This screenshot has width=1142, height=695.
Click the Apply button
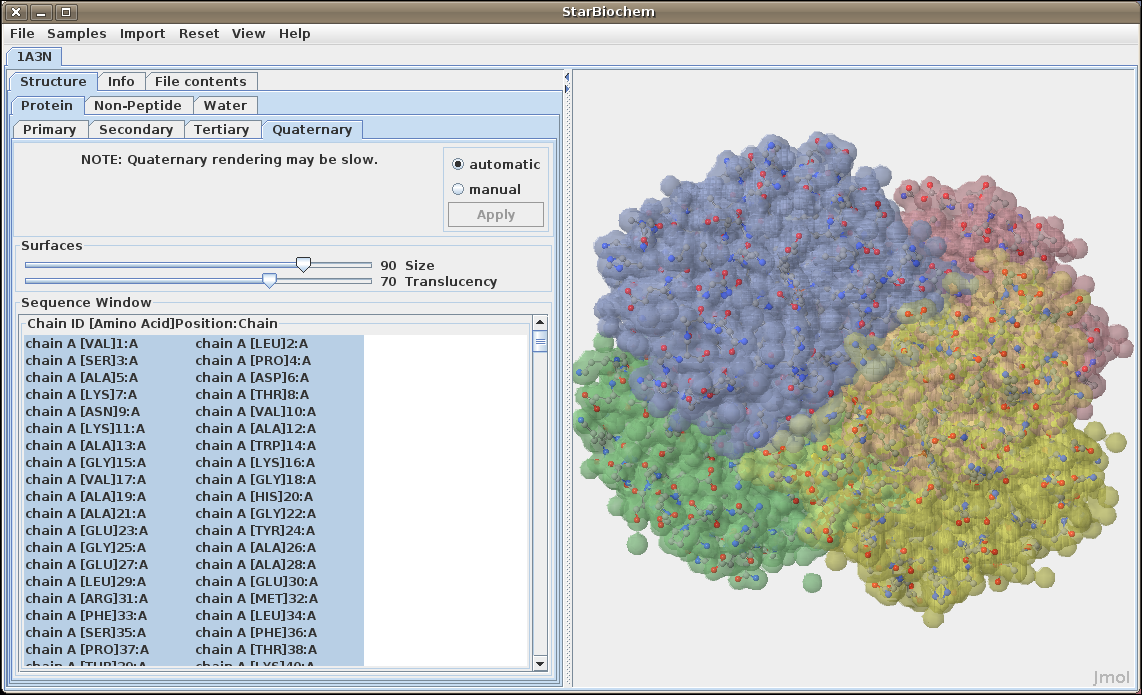pos(496,215)
